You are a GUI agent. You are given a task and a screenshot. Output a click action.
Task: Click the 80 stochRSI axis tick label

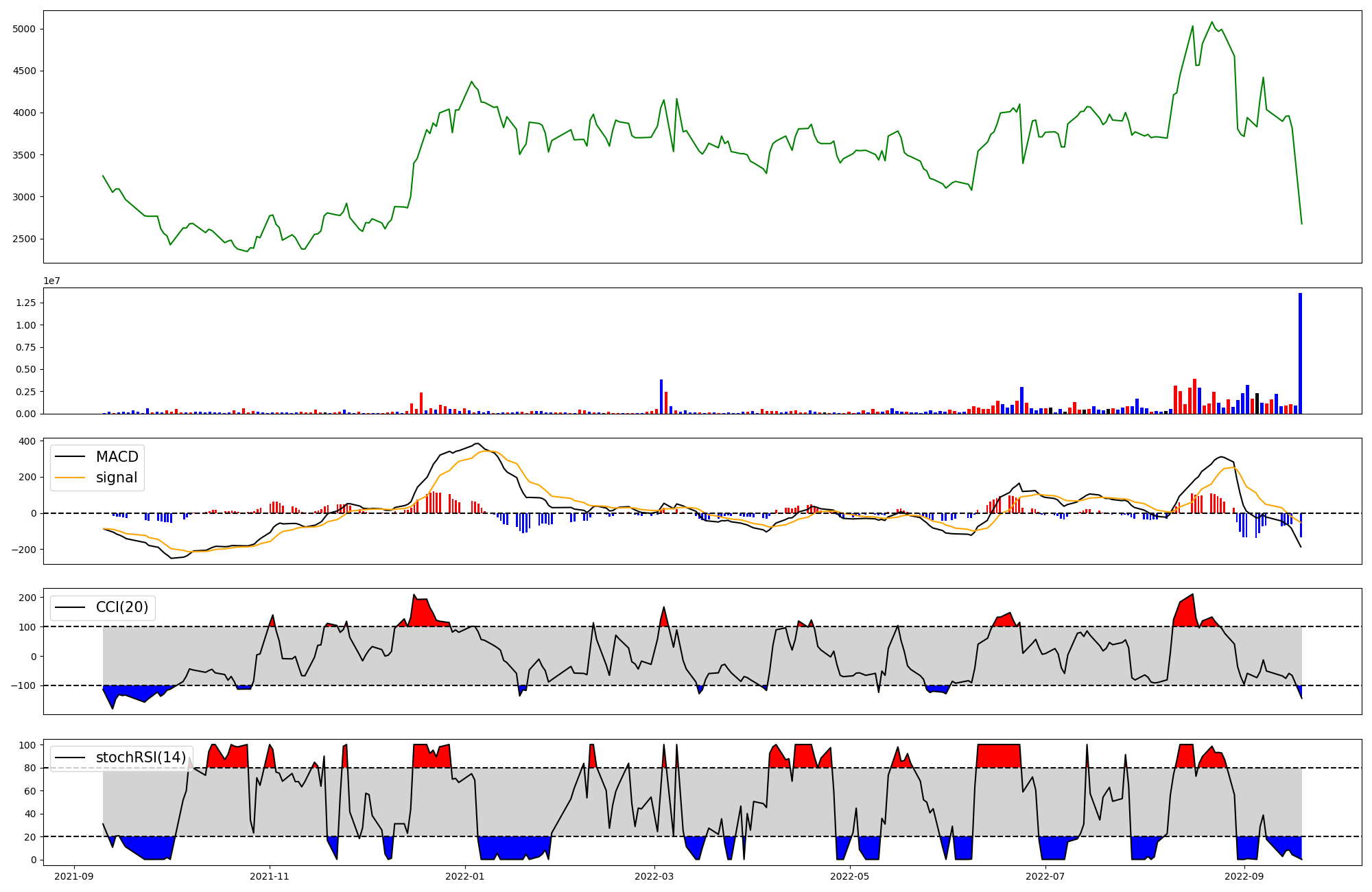tap(30, 768)
